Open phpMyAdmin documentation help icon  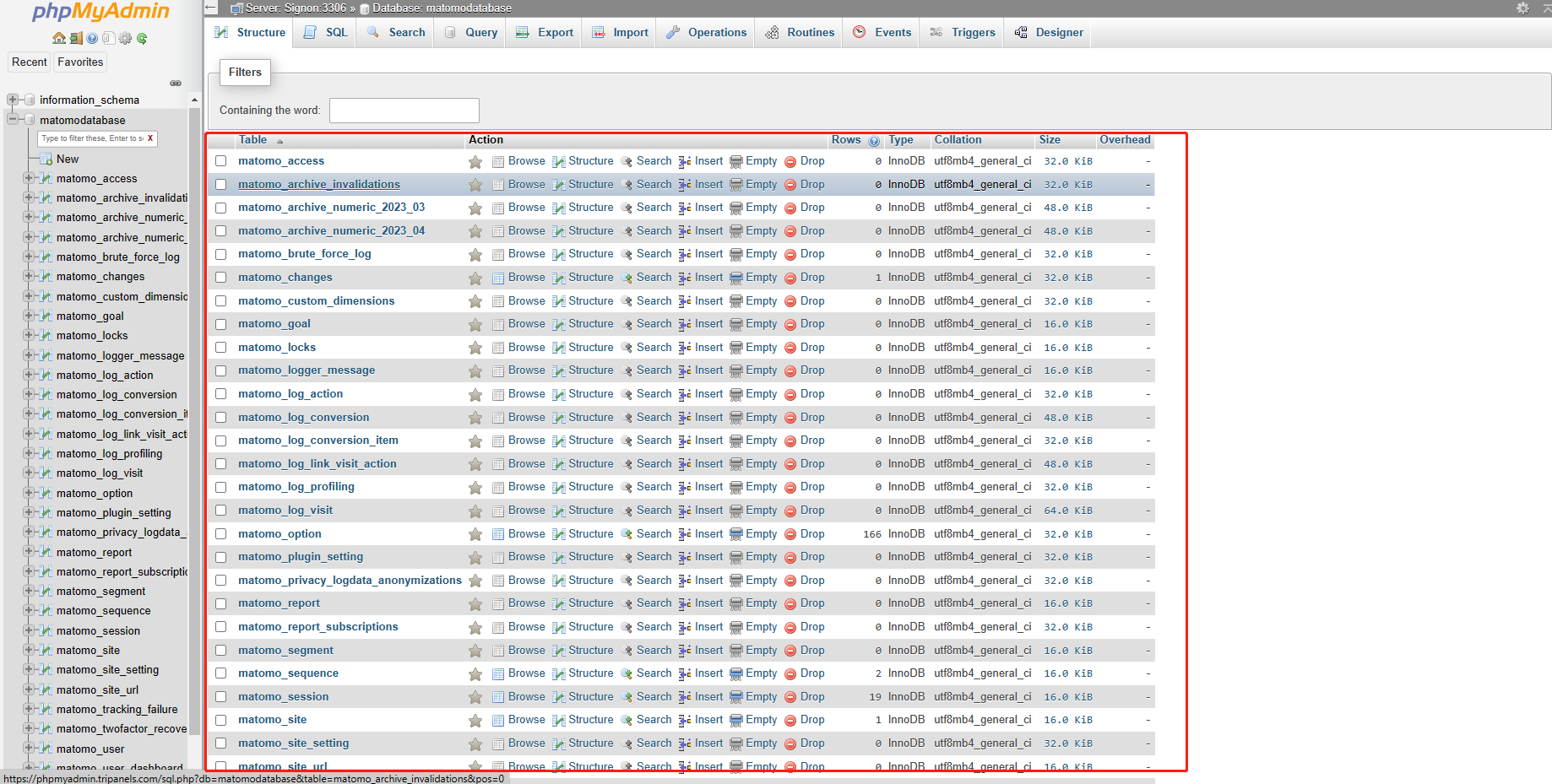[x=92, y=38]
